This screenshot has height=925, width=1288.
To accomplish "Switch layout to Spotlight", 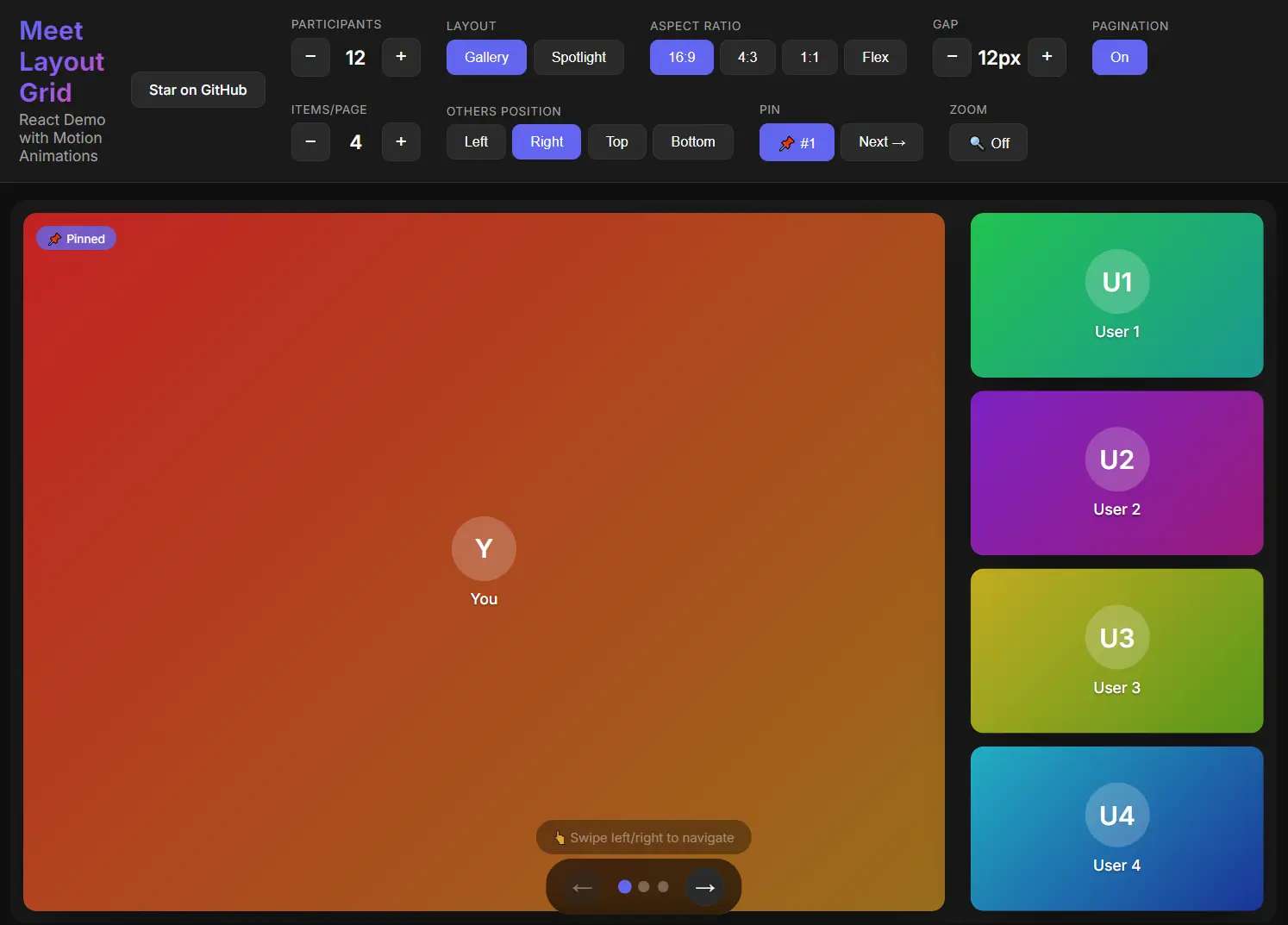I will [x=578, y=58].
